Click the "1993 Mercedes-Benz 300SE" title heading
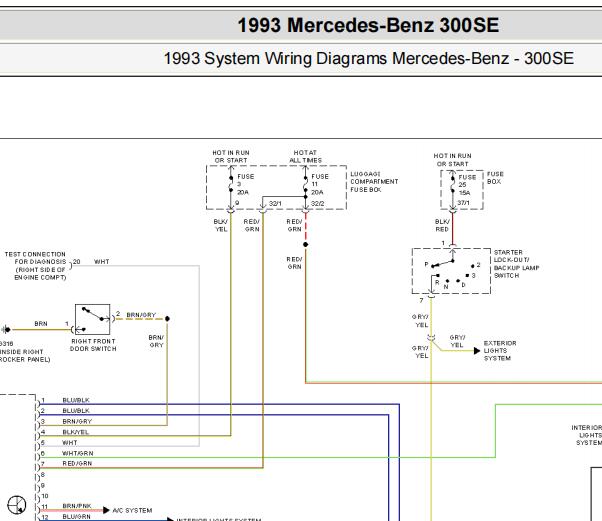602x521 pixels. pos(368,25)
